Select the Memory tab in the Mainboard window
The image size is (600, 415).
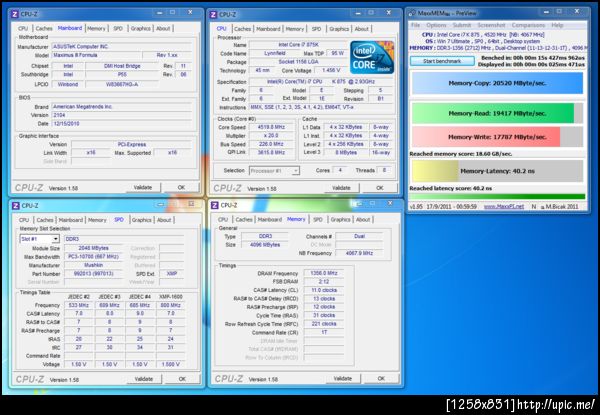click(x=96, y=29)
